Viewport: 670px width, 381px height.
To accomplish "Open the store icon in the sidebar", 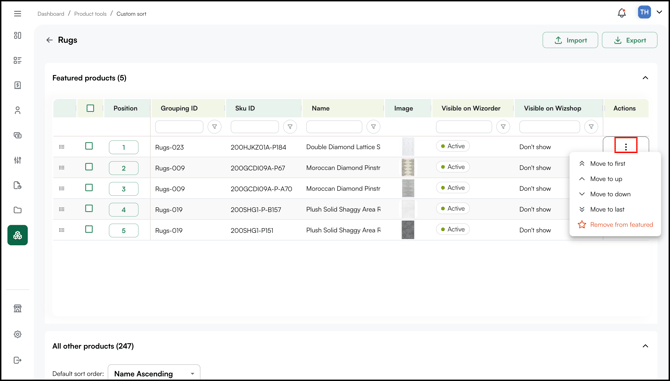I will (x=18, y=308).
